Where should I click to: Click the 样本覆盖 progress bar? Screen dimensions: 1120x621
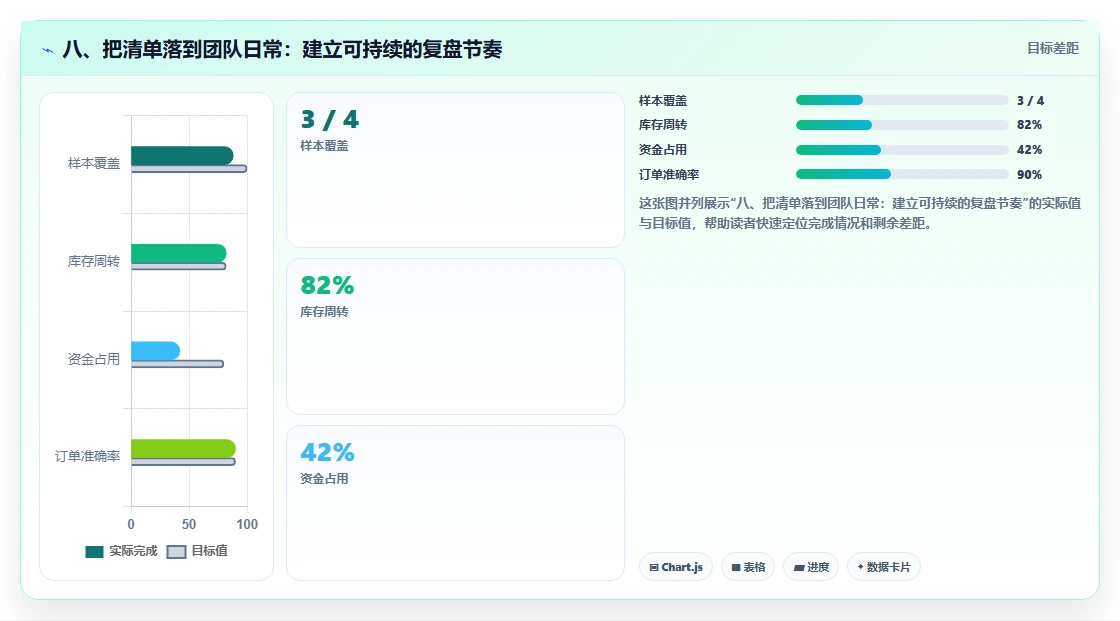click(901, 100)
